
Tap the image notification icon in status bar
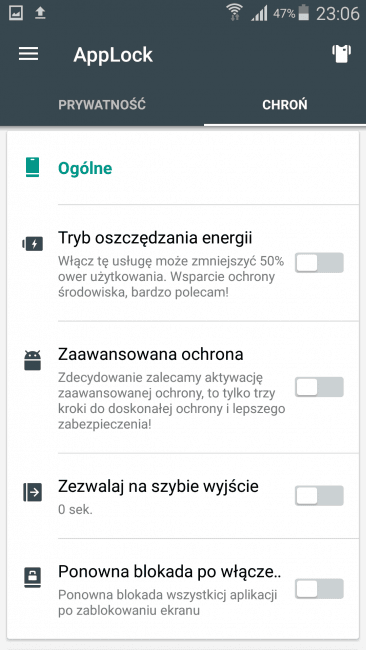(16, 13)
